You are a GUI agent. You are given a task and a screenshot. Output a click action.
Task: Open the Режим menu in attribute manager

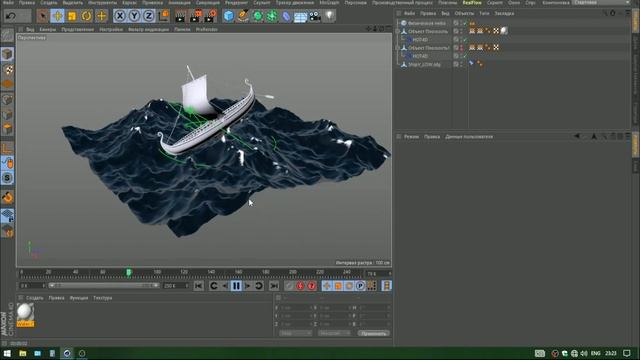[411, 137]
